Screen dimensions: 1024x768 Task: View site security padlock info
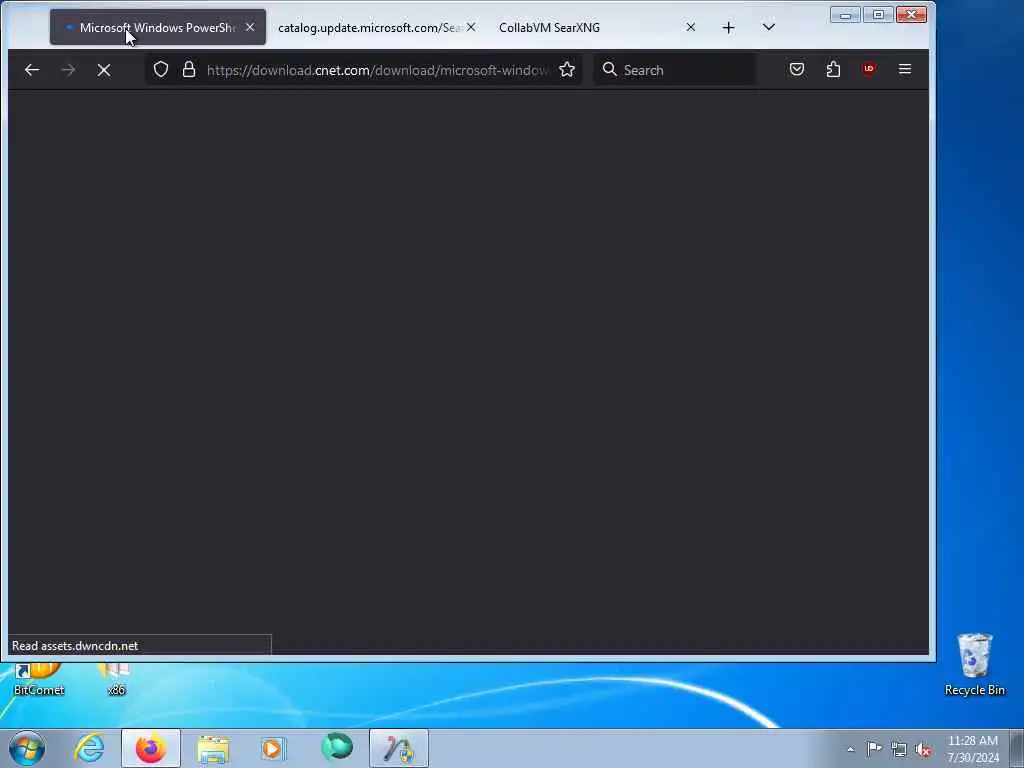coord(189,69)
